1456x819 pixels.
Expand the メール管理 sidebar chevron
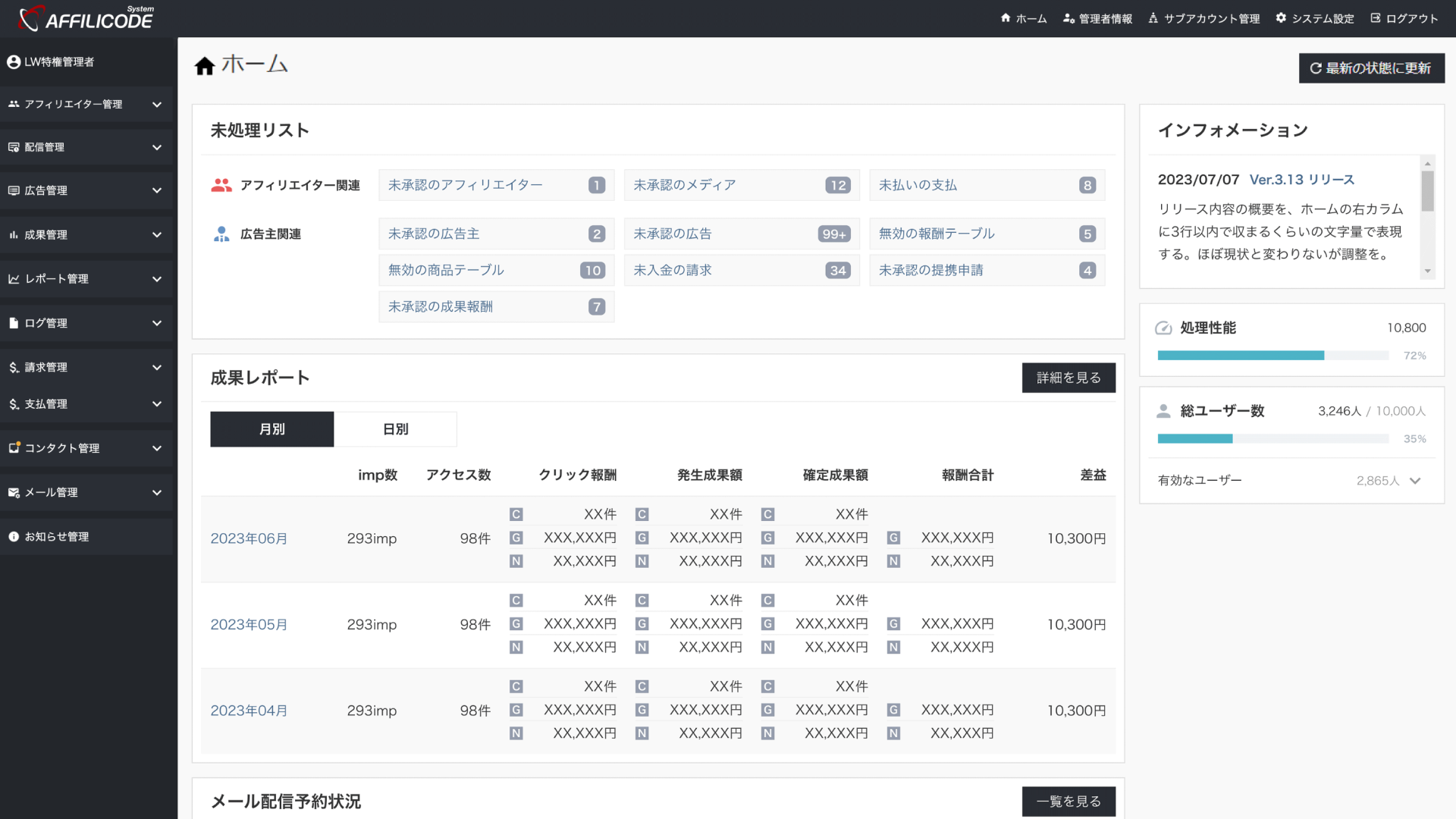(157, 493)
